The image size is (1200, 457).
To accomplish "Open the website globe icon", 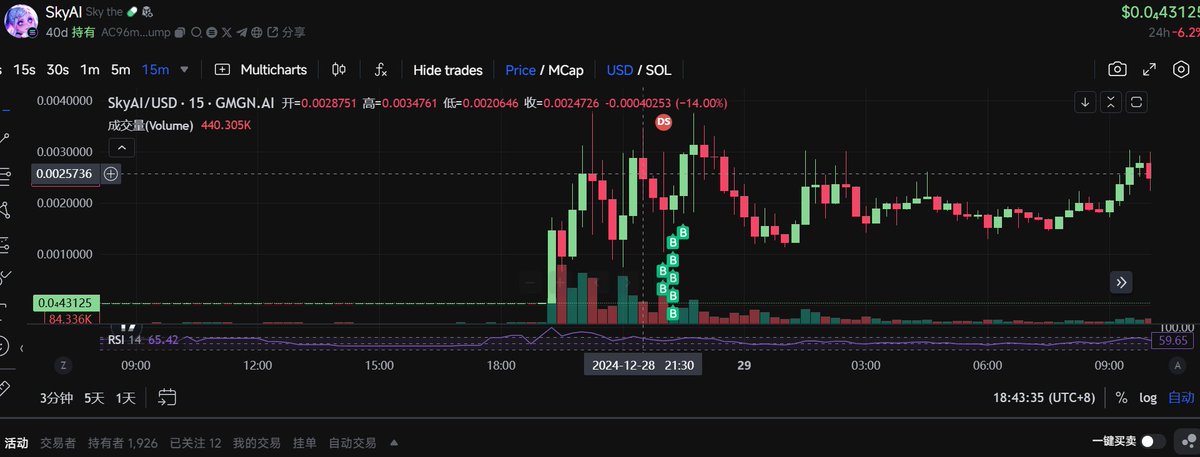I will 257,32.
